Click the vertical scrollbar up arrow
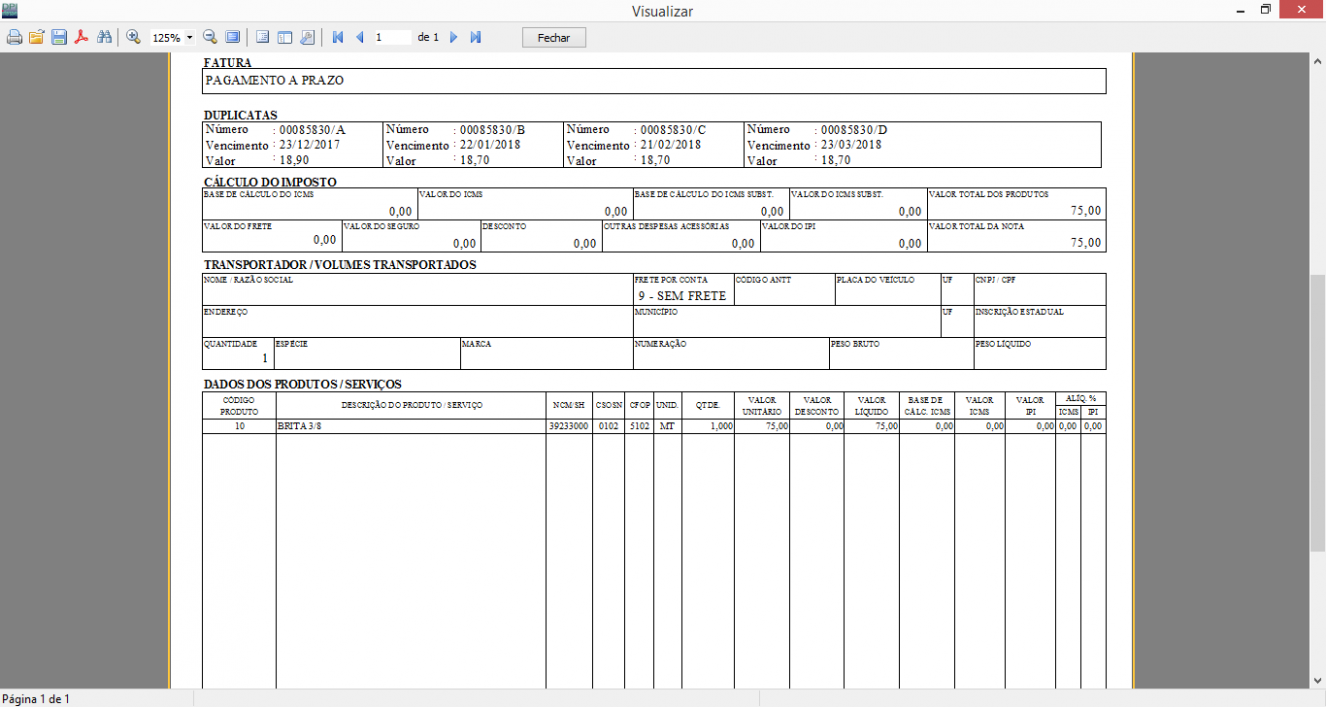The height and width of the screenshot is (707, 1326). pyautogui.click(x=1317, y=61)
